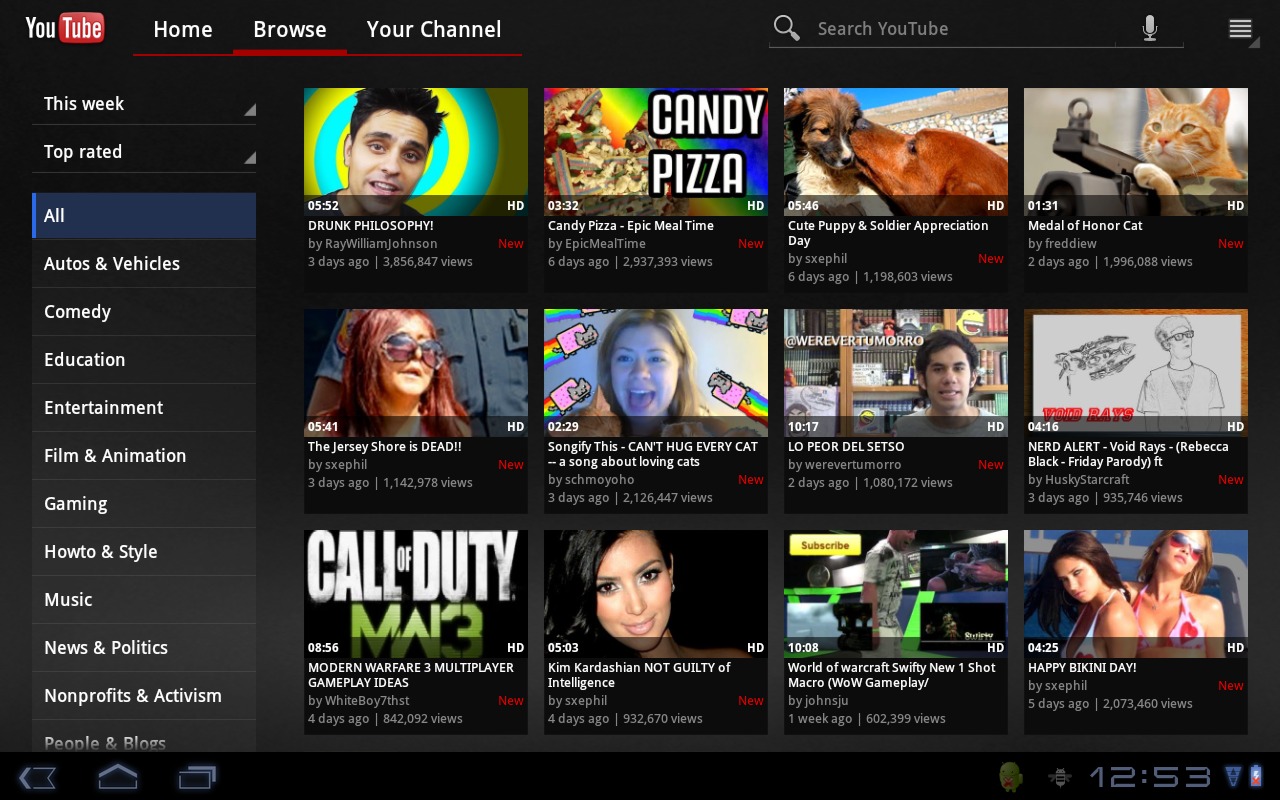This screenshot has height=800, width=1280.
Task: Open the Jersey Shore video thumbnail
Action: coord(416,373)
